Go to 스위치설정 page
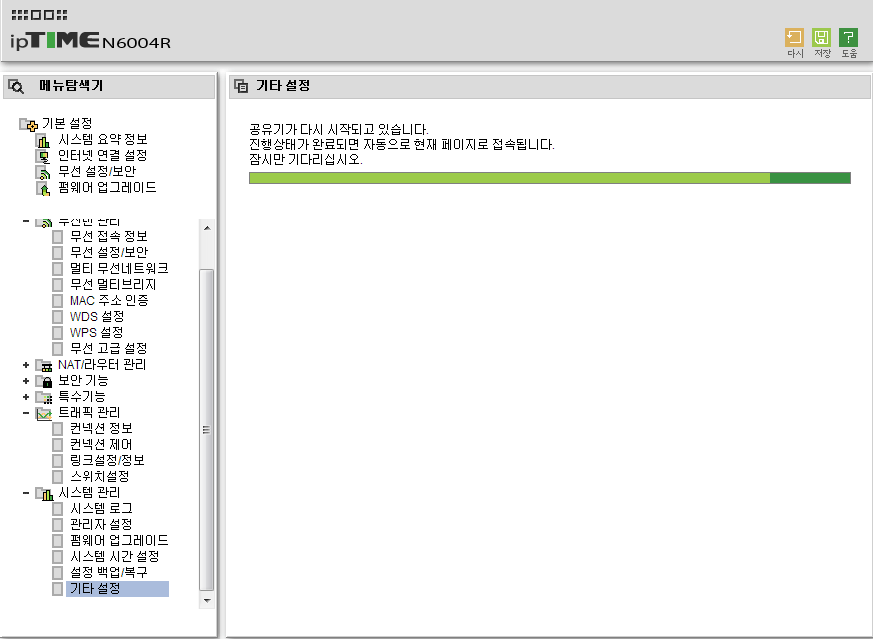This screenshot has height=639, width=873. coord(100,476)
